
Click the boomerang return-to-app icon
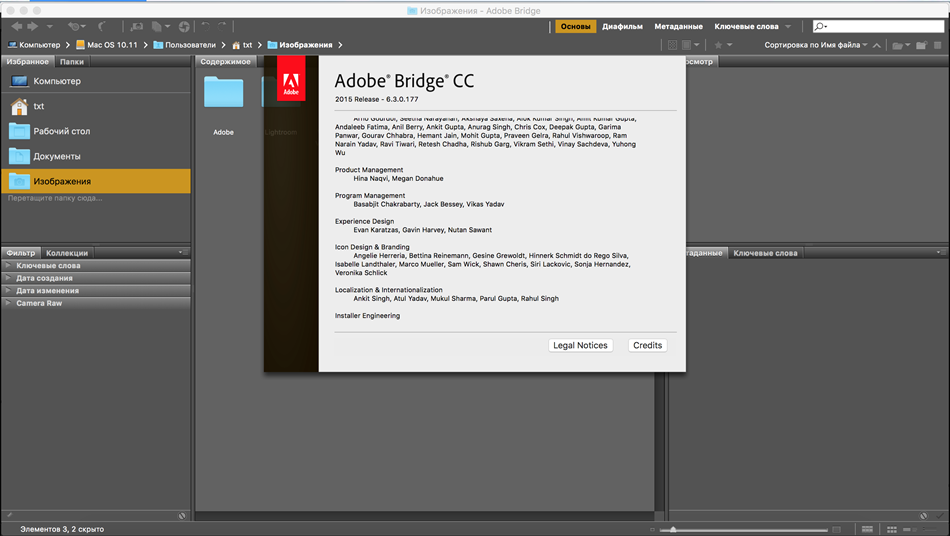pyautogui.click(x=102, y=27)
